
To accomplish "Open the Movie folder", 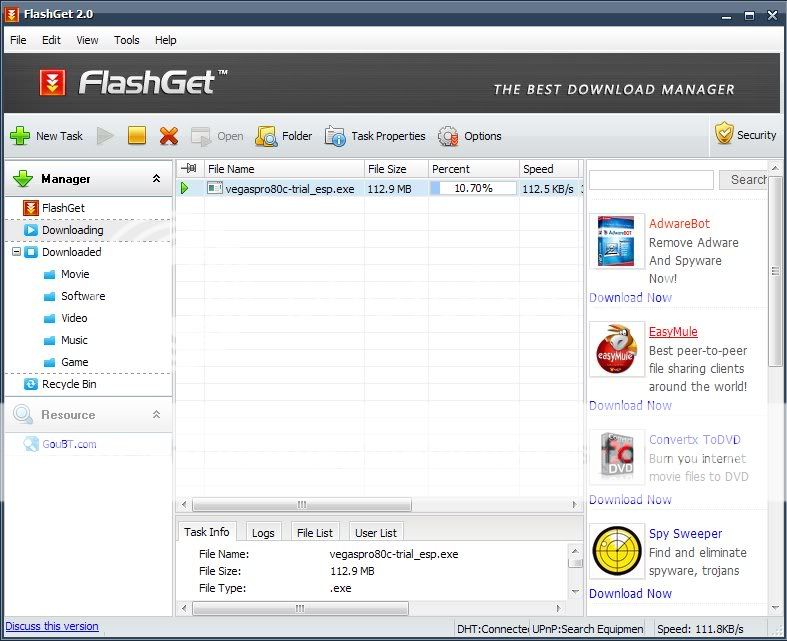I will [x=66, y=274].
